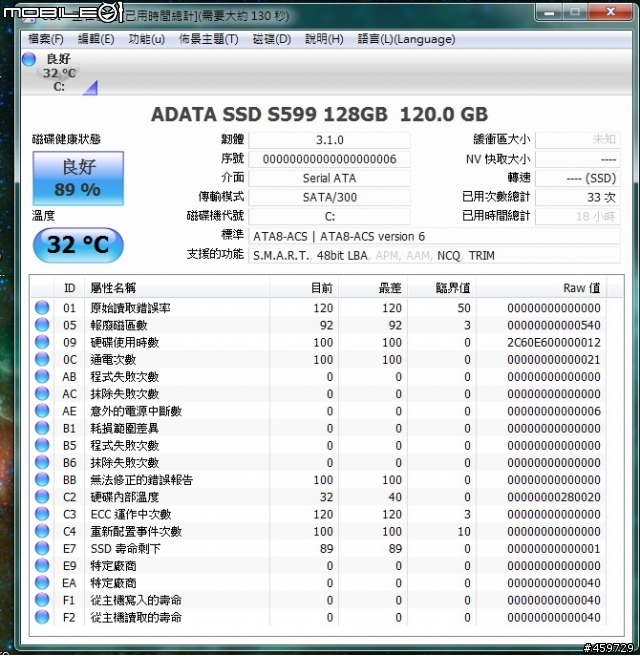Click status icon of row E9 特定廠商

coord(42,565)
